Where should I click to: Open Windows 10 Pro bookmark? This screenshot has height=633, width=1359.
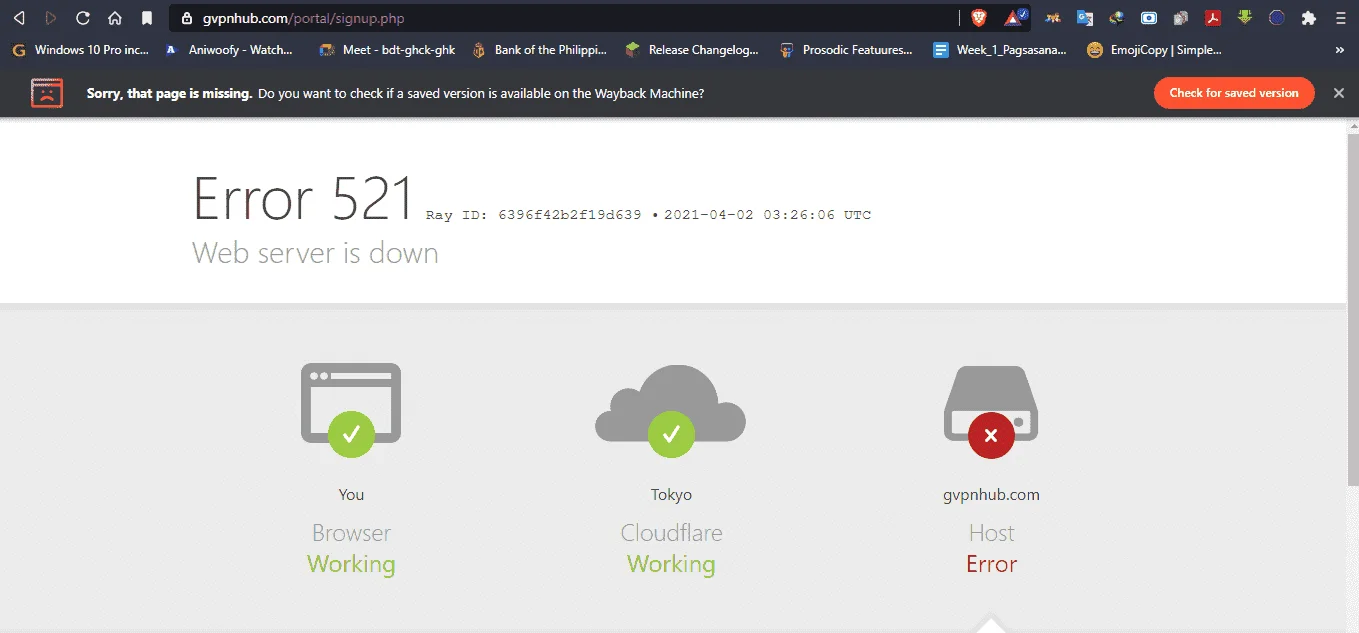coord(80,49)
